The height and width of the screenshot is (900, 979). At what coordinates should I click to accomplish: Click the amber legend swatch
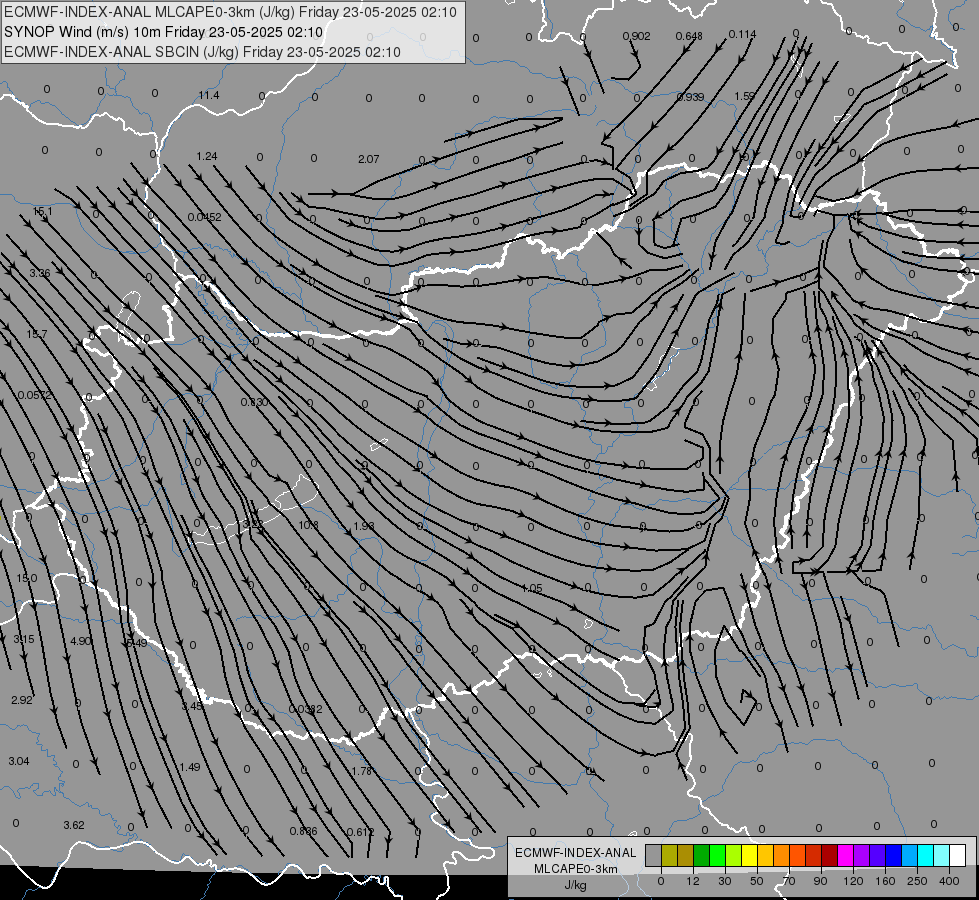click(766, 855)
